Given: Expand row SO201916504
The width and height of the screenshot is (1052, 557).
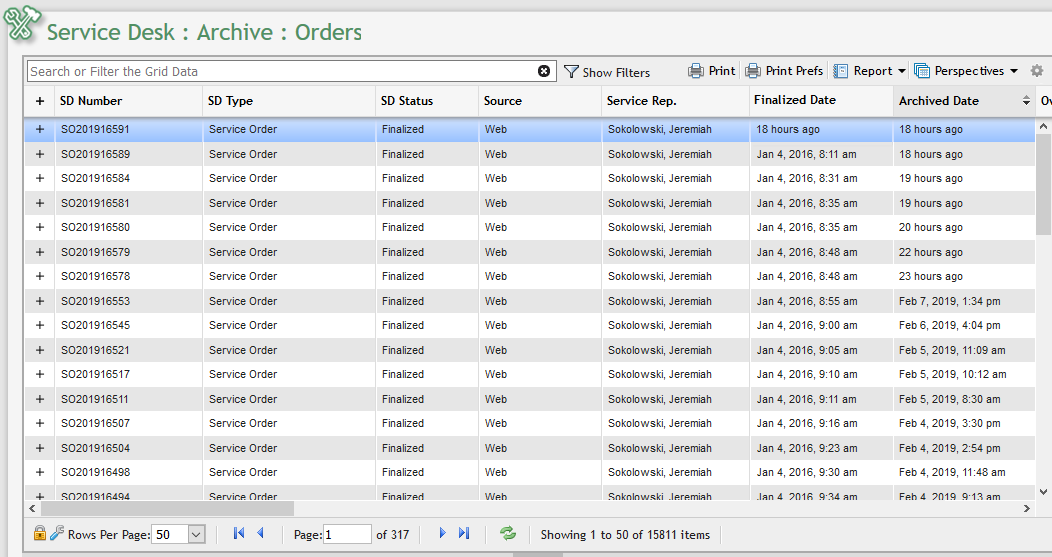Looking at the screenshot, I should [x=40, y=448].
